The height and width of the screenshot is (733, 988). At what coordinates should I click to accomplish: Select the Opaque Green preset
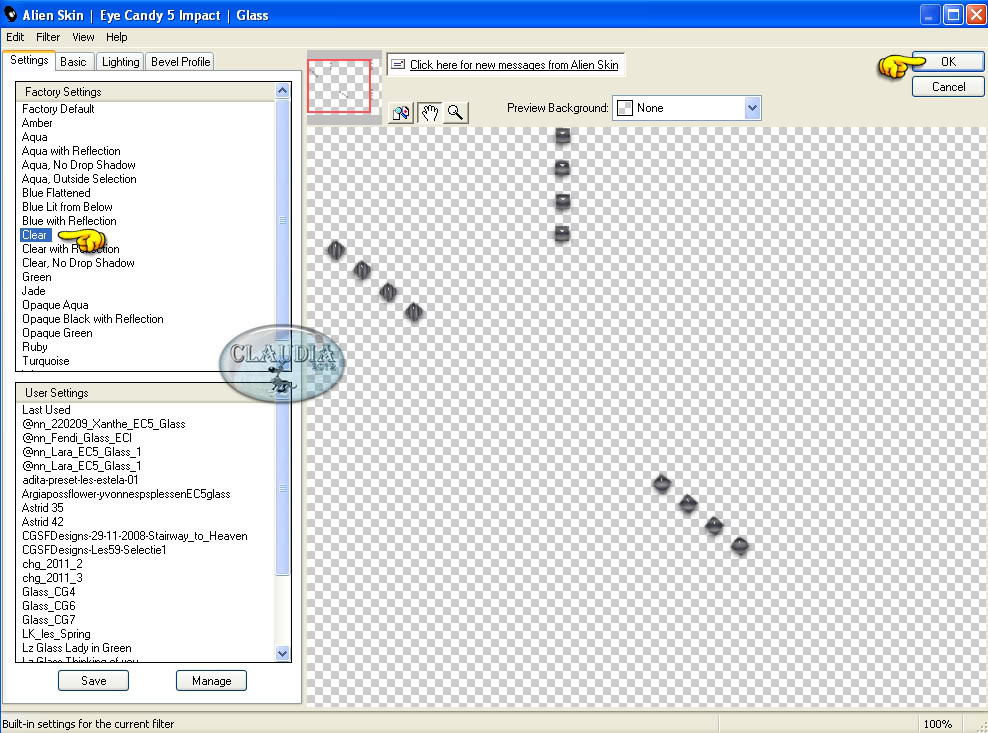click(x=57, y=333)
